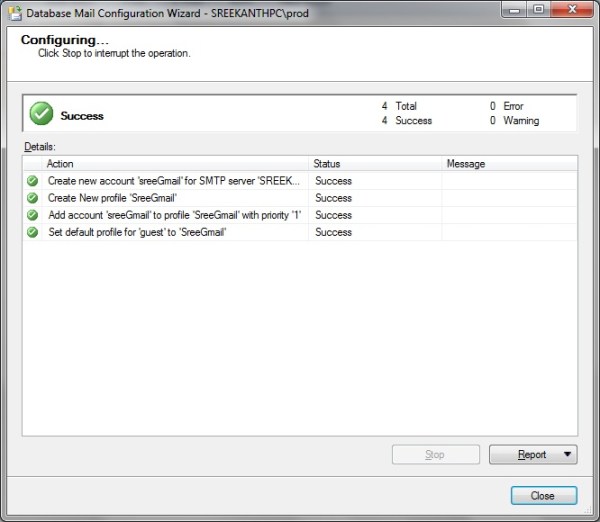The image size is (600, 522).
Task: Open the Report dropdown arrow
Action: tap(568, 455)
